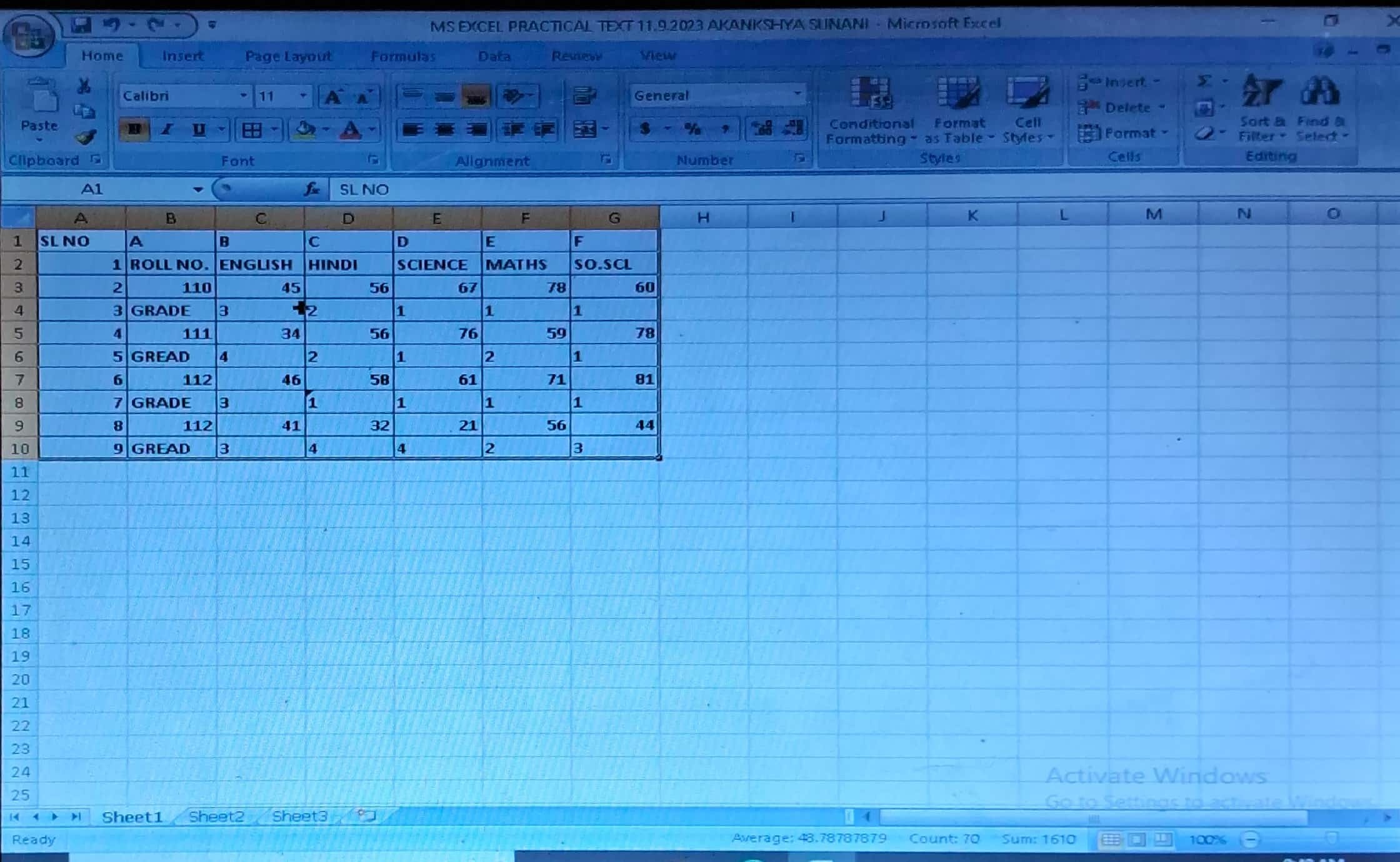Open the Name Box dropdown arrow

point(197,189)
